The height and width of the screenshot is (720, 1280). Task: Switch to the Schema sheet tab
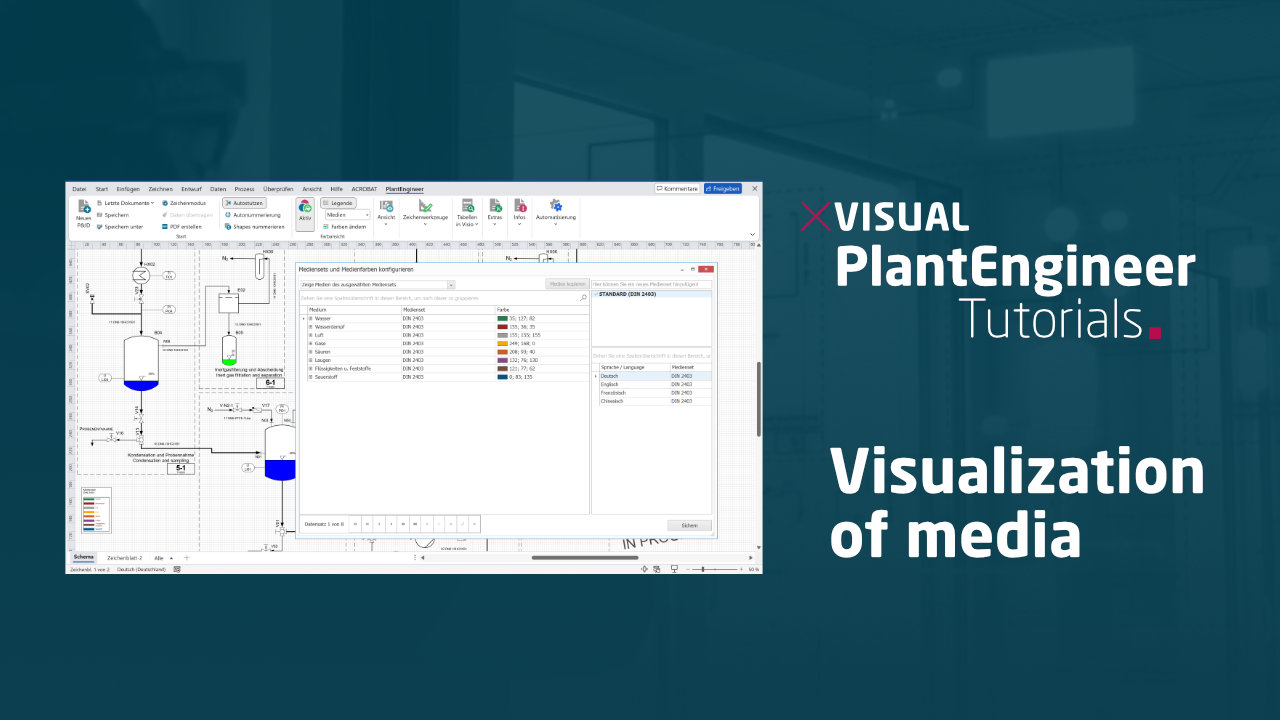point(83,557)
